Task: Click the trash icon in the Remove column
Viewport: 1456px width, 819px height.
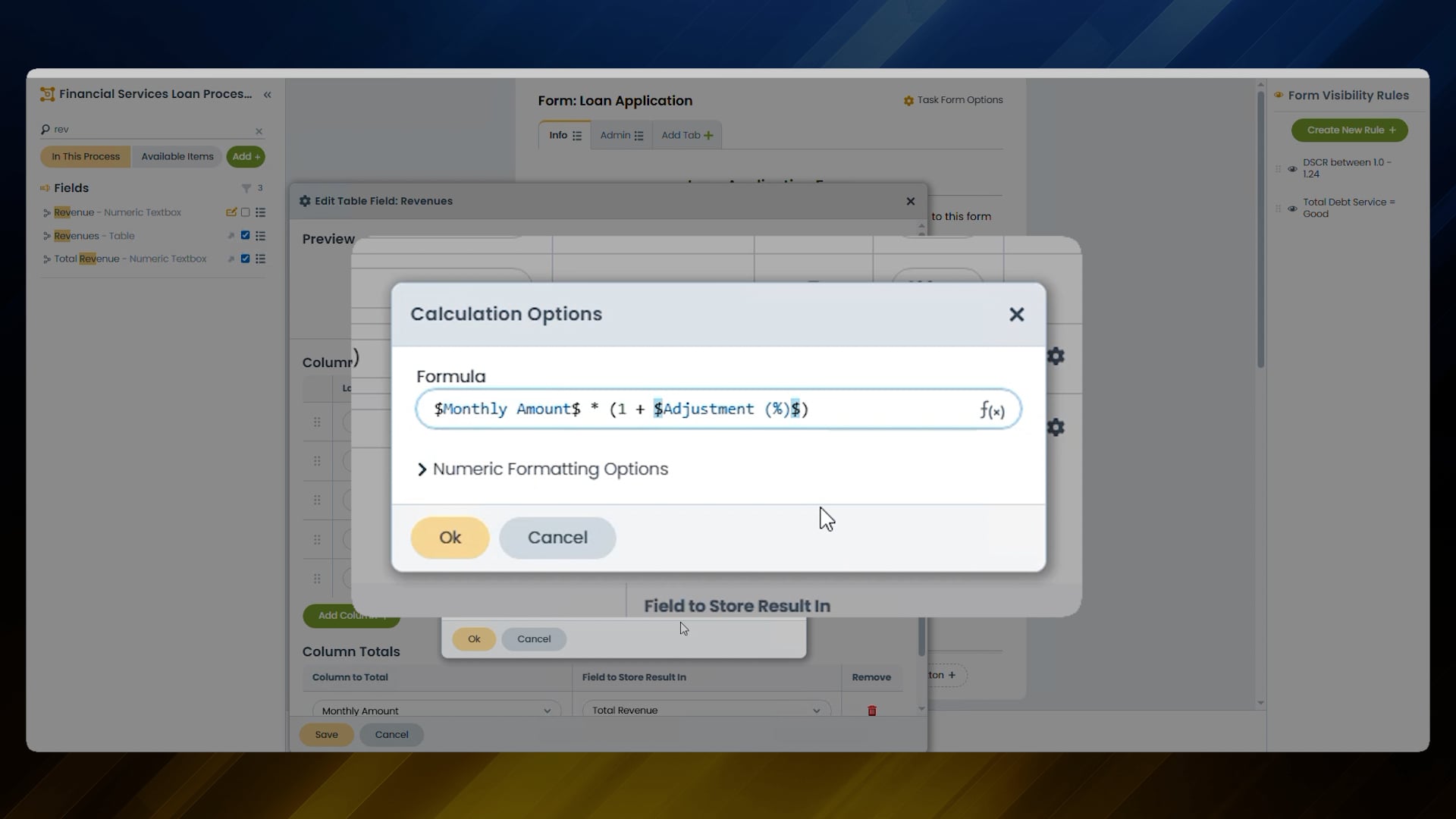Action: (871, 711)
